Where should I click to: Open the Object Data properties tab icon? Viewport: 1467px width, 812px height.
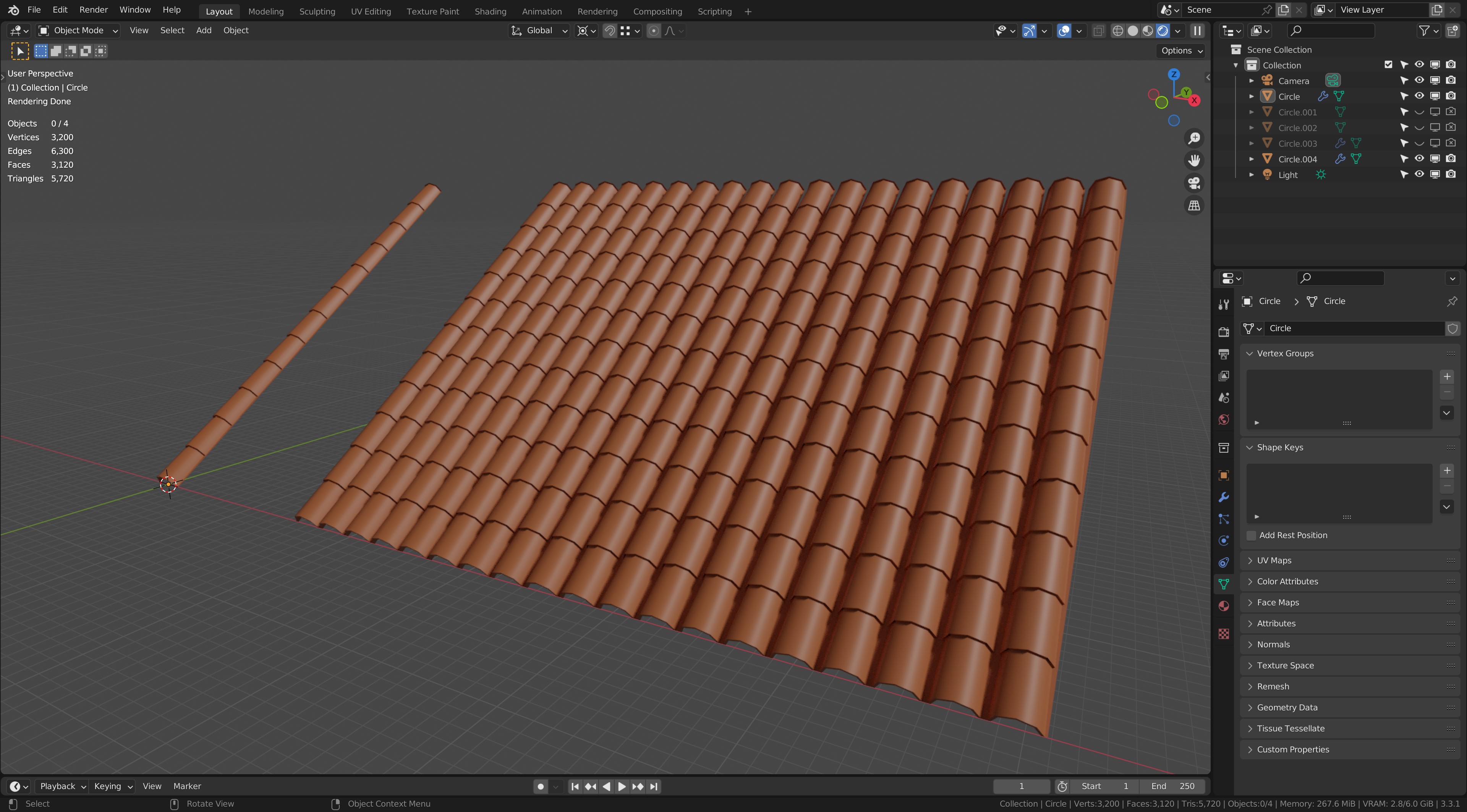point(1223,584)
